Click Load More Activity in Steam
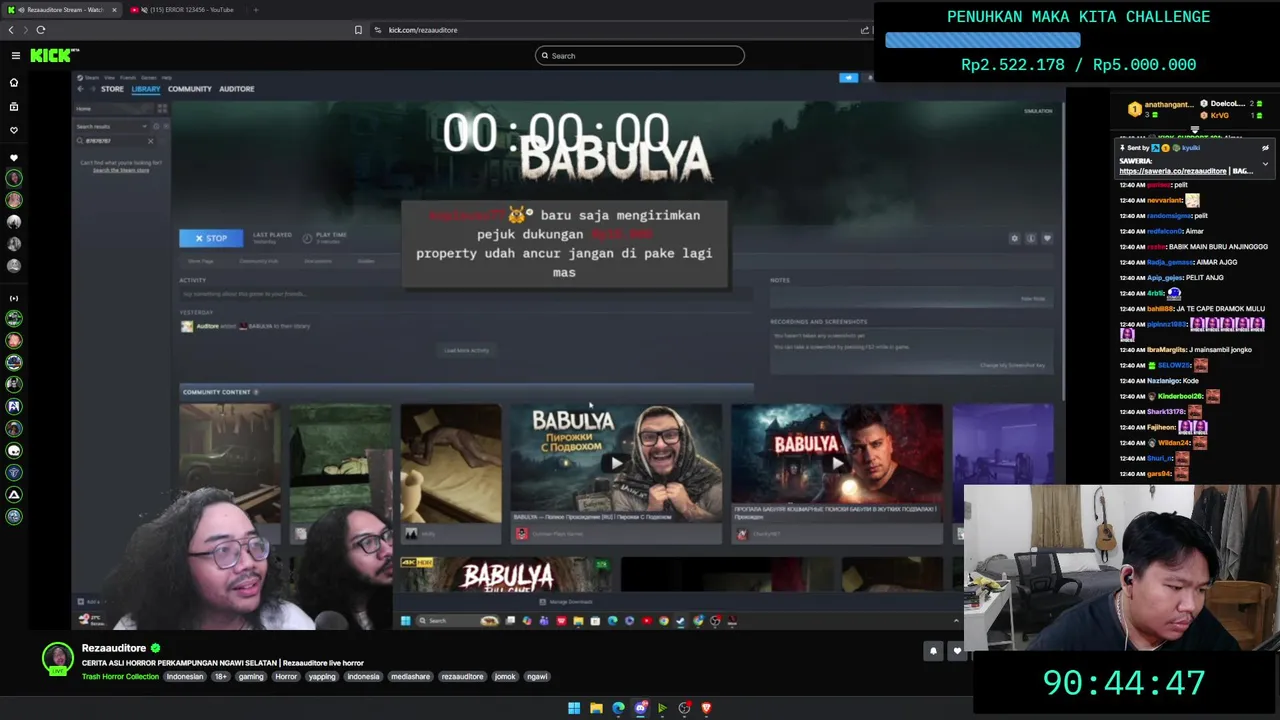The width and height of the screenshot is (1280, 720). pyautogui.click(x=466, y=350)
